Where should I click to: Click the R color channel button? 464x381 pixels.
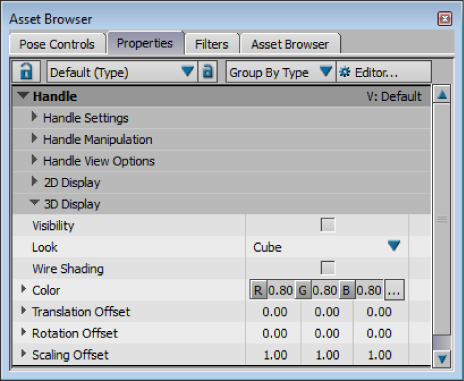[x=258, y=290]
